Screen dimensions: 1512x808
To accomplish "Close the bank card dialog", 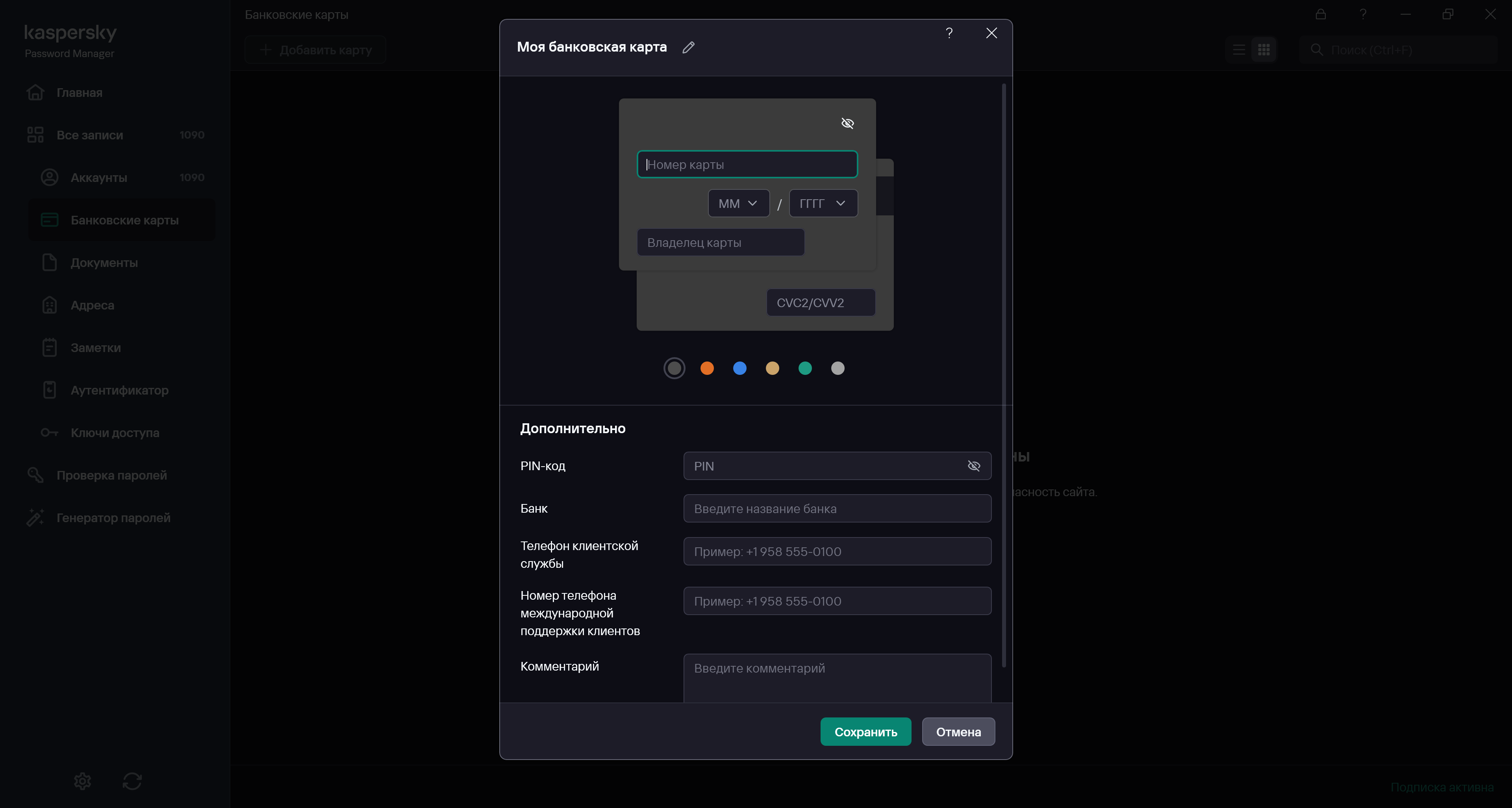I will [x=991, y=33].
